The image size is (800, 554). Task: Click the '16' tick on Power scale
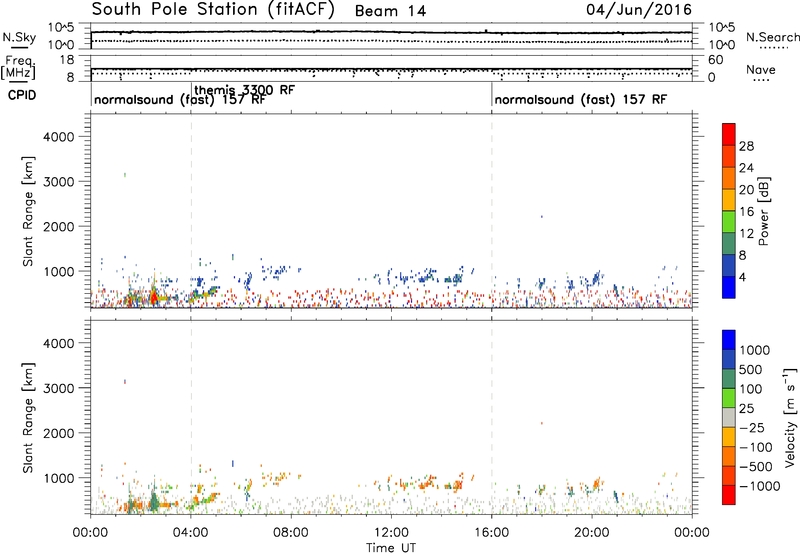746,212
